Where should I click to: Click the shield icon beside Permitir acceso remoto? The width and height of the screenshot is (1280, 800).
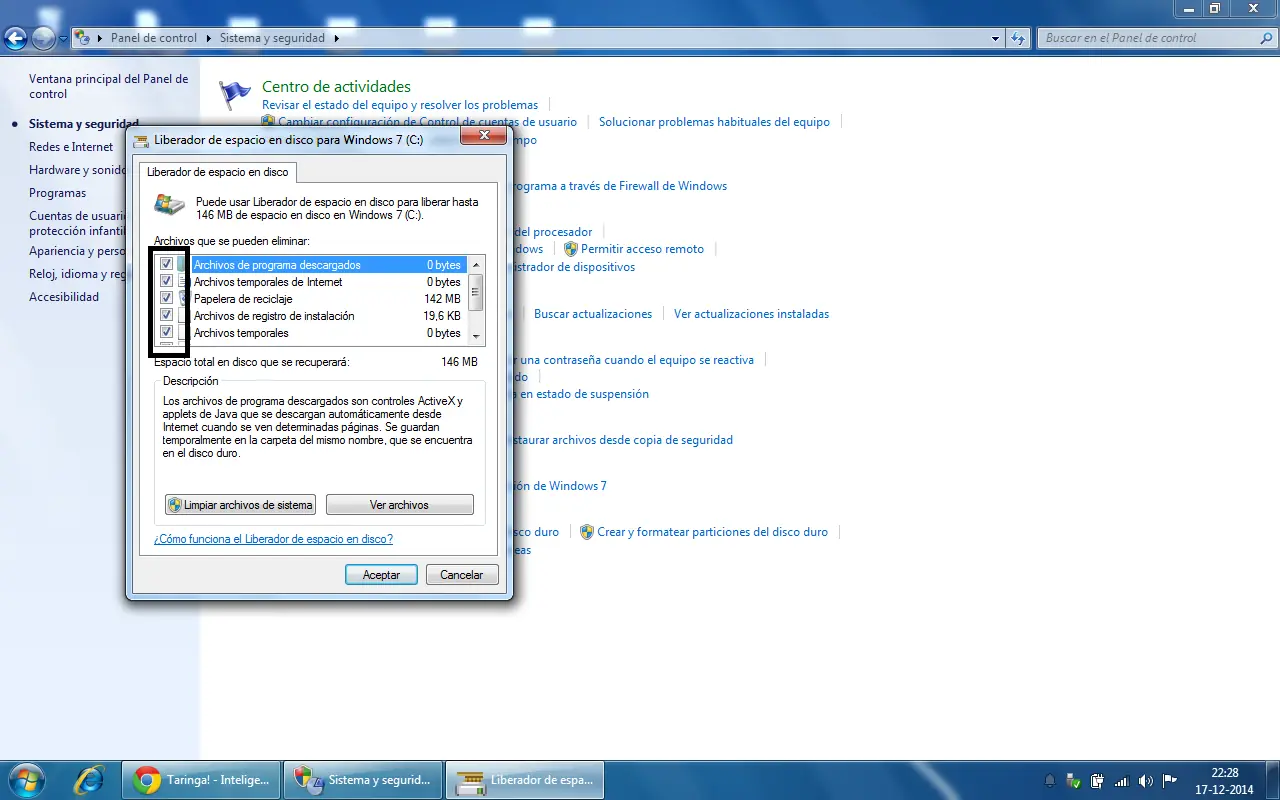pyautogui.click(x=570, y=249)
